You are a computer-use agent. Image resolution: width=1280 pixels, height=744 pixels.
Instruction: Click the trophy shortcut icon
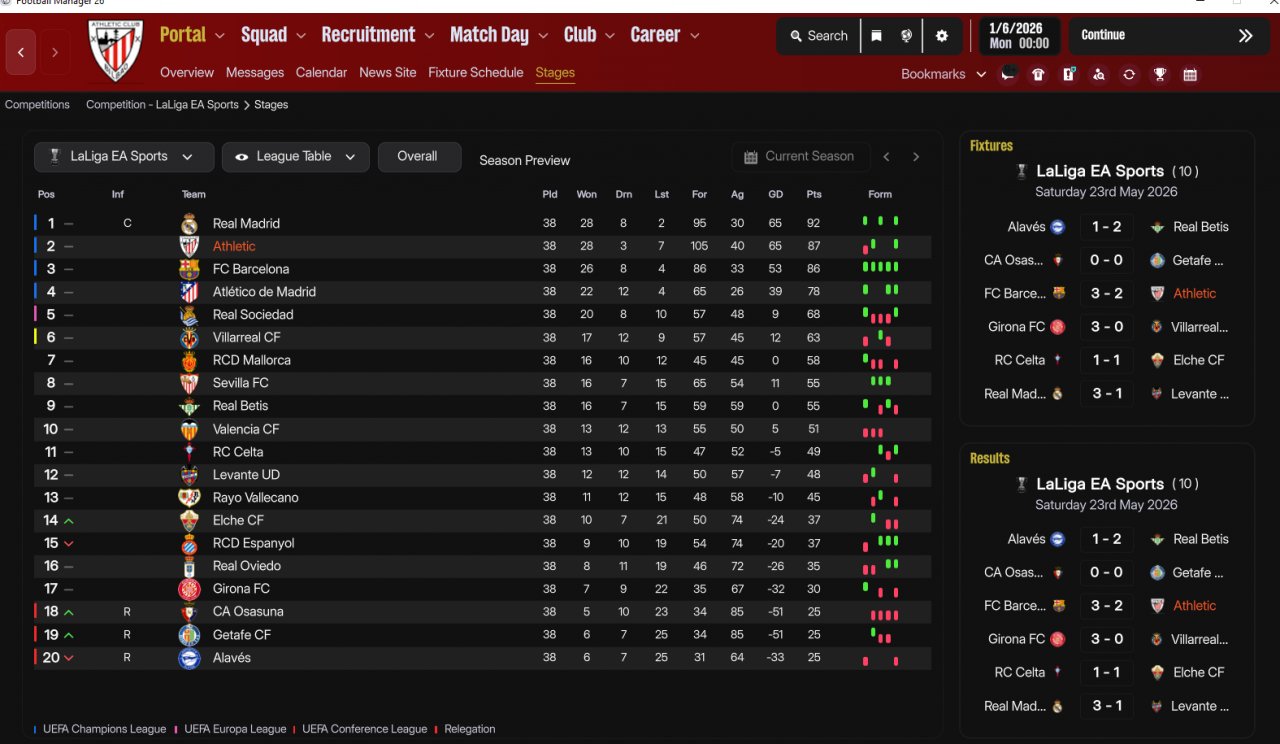click(x=1159, y=74)
